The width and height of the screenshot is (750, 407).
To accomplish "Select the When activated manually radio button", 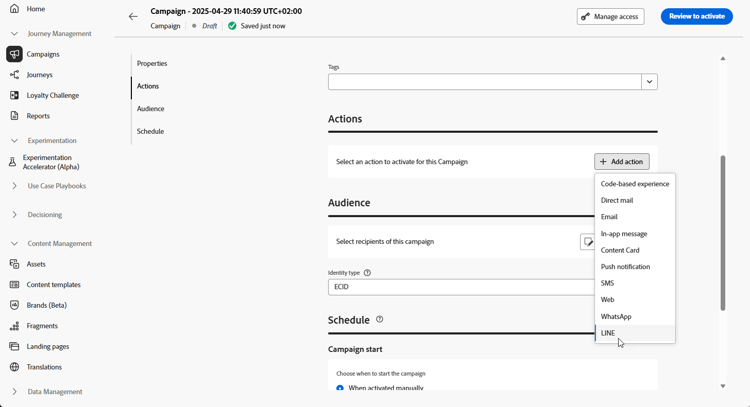I will pyautogui.click(x=340, y=388).
